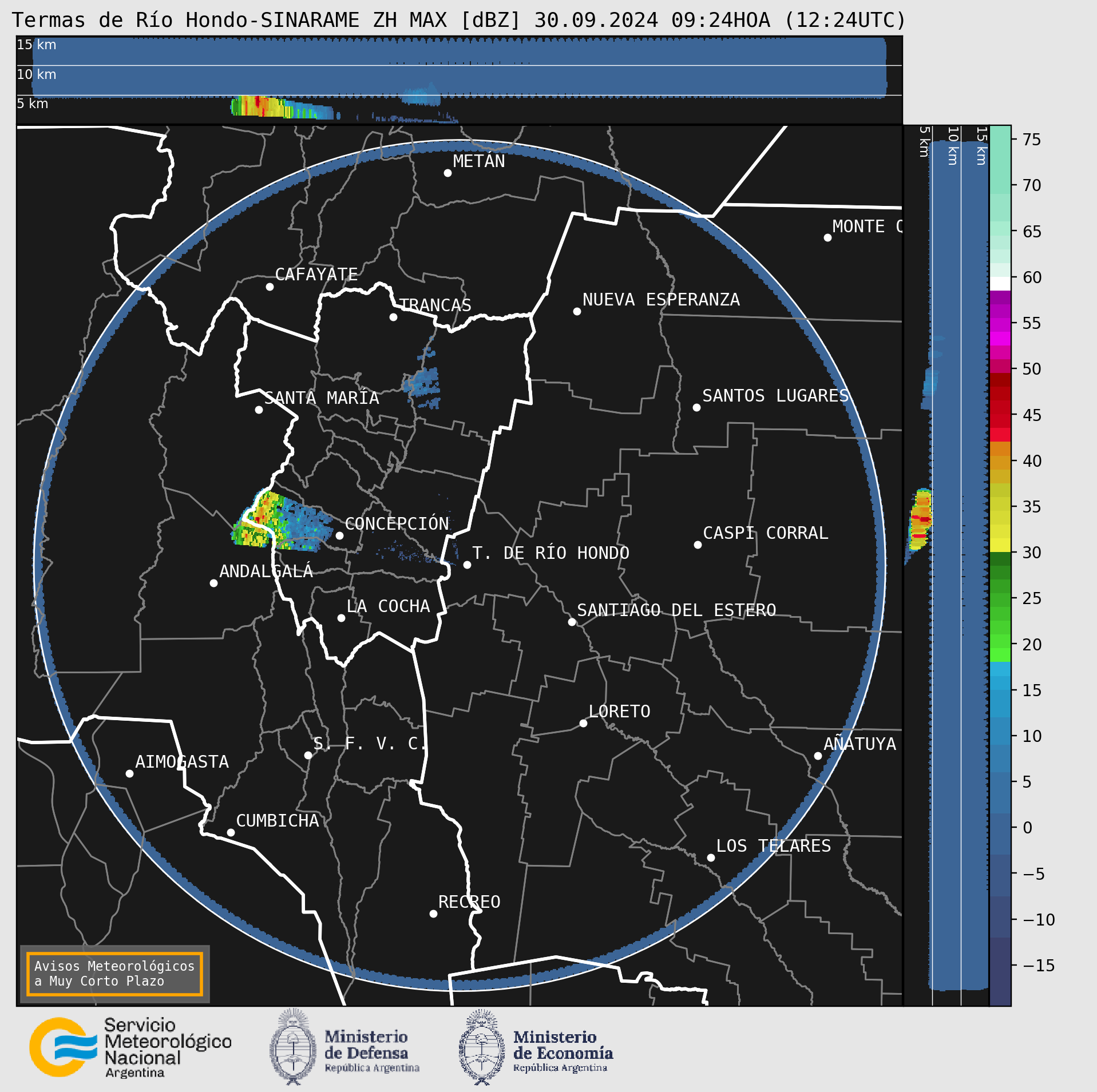Screen dimensions: 1097x1092
Task: Click the MONTE Q marker dot
Action: point(827,237)
